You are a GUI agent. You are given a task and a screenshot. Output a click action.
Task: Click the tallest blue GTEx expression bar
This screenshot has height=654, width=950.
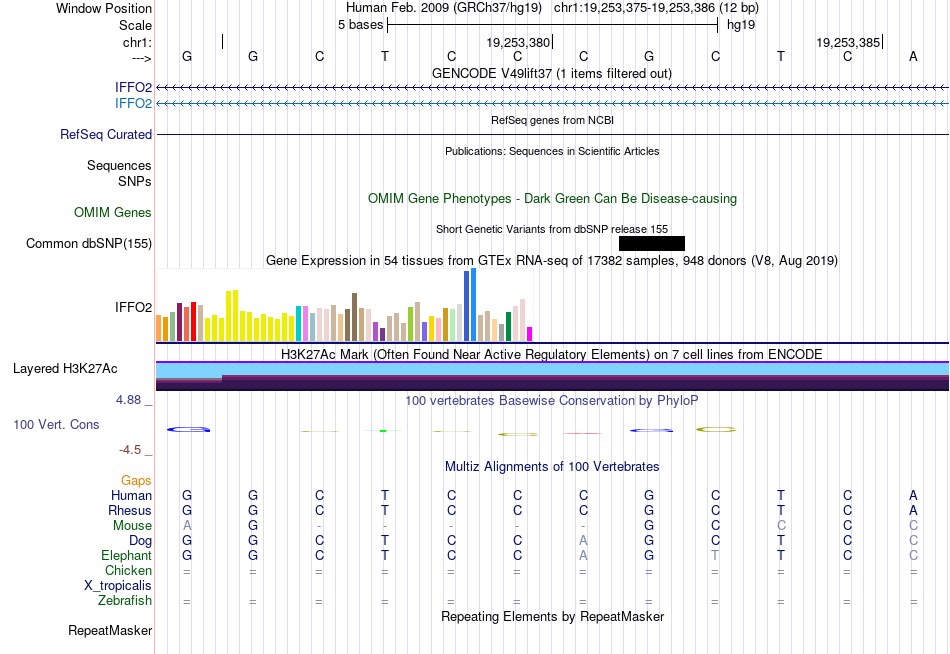coord(474,305)
